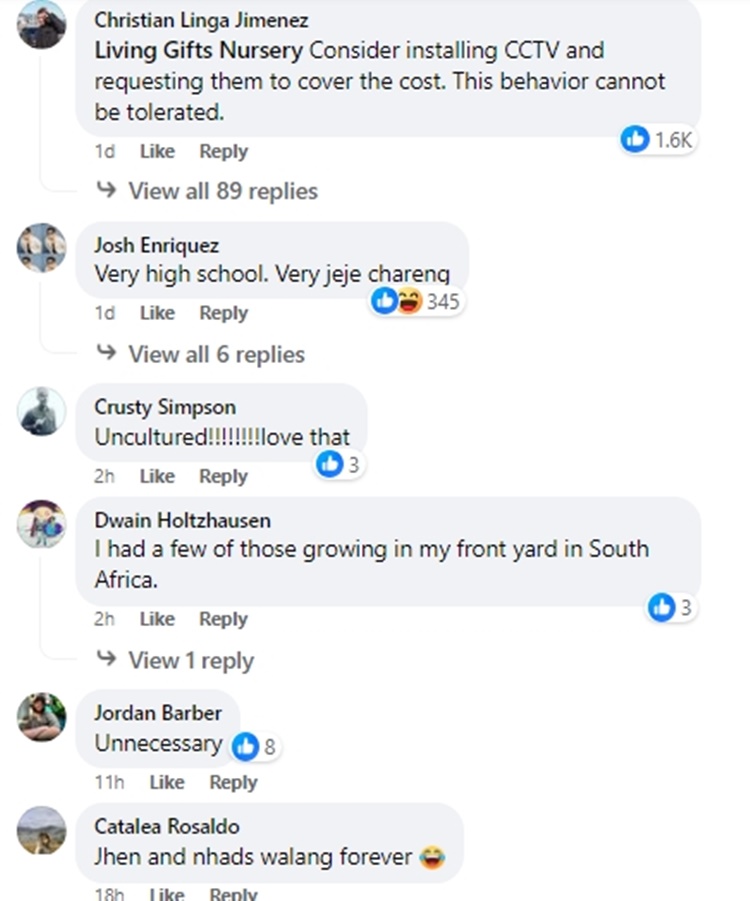View like reactions on Dwain Holtzhausen's comment
This screenshot has width=750, height=901.
pyautogui.click(x=662, y=607)
